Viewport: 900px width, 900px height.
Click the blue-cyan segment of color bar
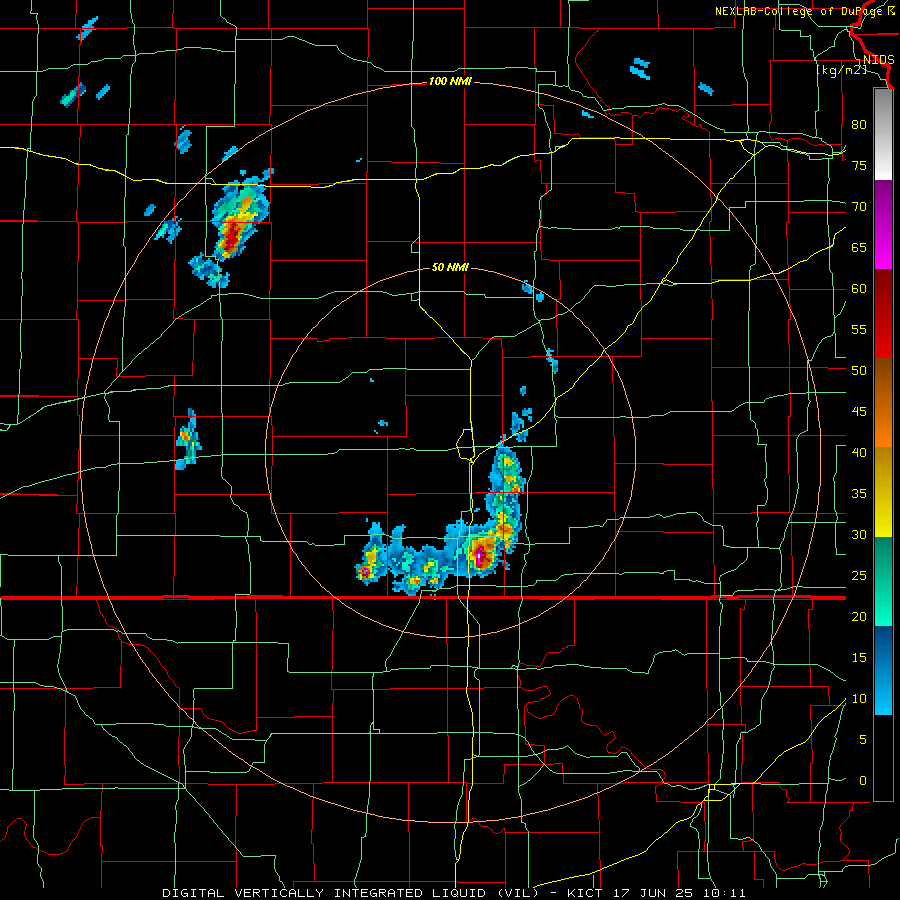(883, 670)
